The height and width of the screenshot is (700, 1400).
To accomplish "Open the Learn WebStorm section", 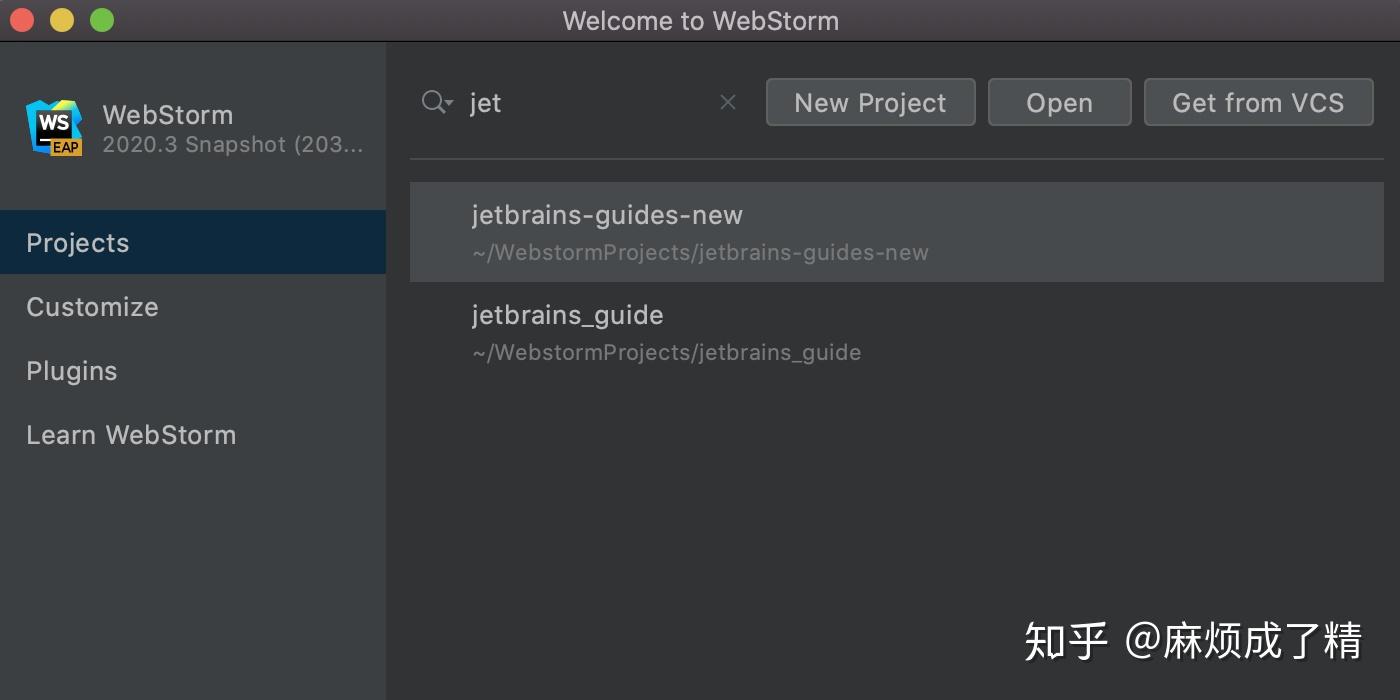I will 131,434.
